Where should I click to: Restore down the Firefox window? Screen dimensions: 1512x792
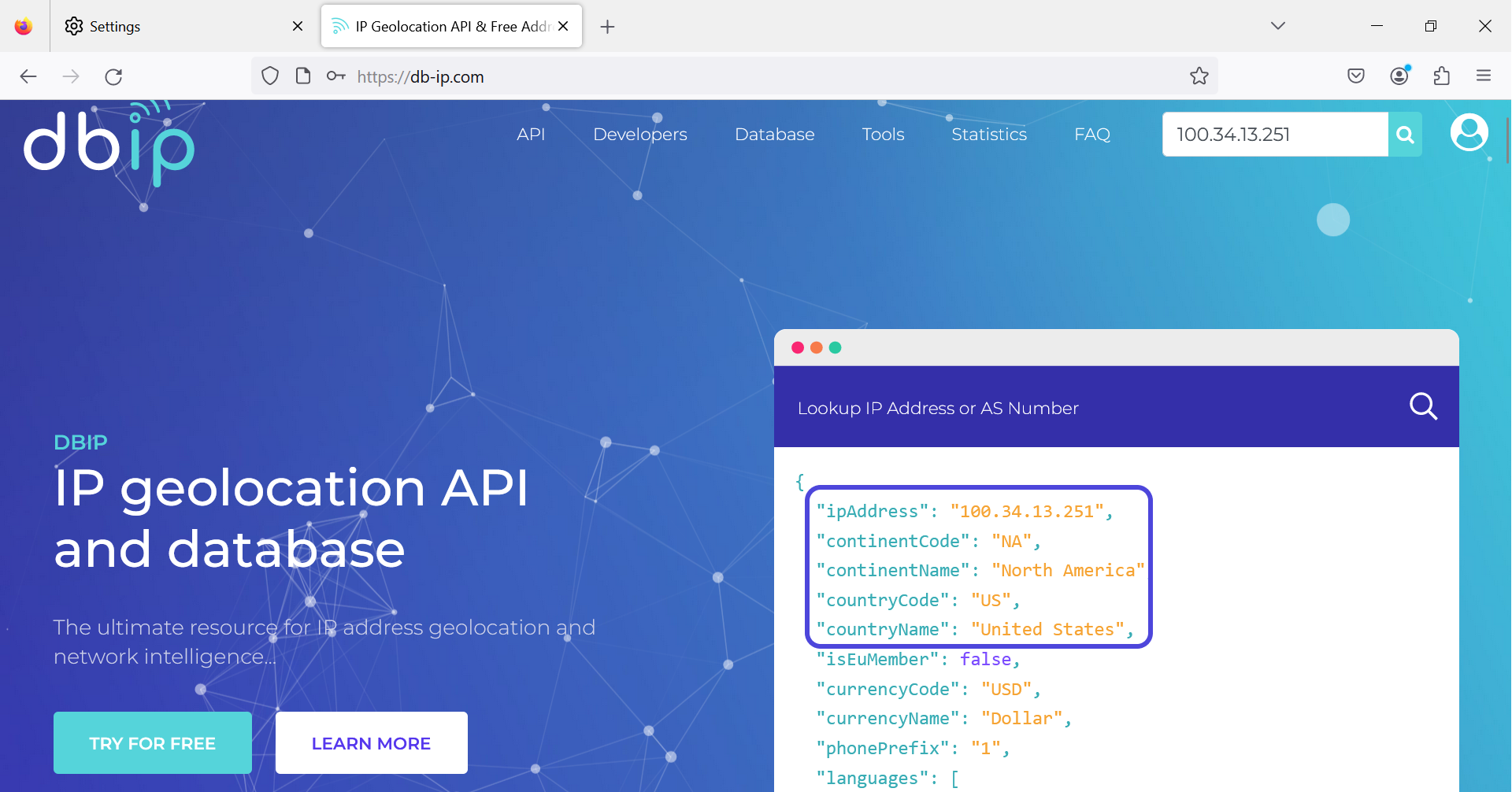tap(1431, 26)
